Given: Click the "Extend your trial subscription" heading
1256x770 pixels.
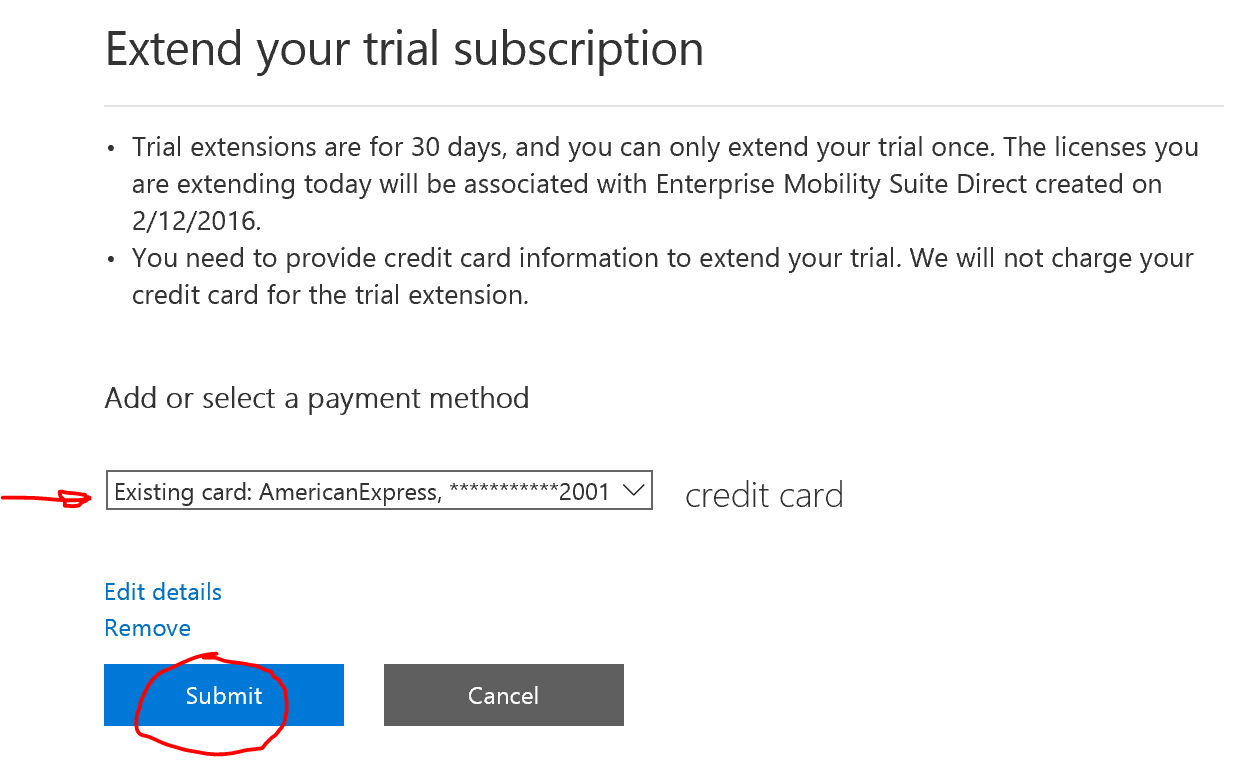Looking at the screenshot, I should point(404,49).
